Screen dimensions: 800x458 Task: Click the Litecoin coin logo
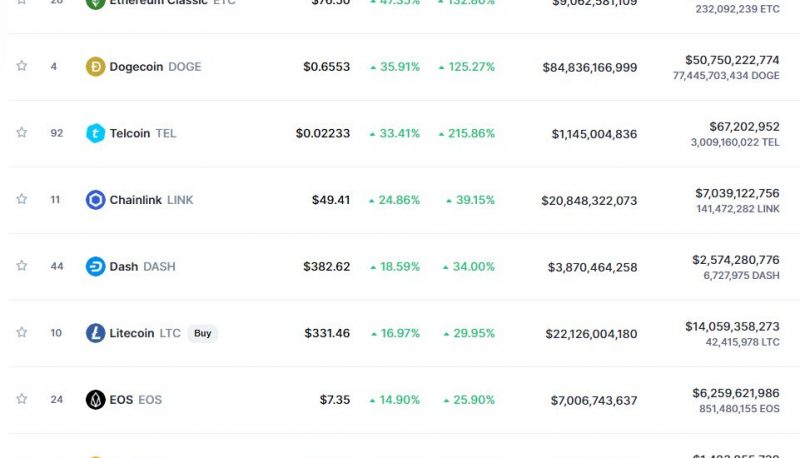click(x=95, y=333)
